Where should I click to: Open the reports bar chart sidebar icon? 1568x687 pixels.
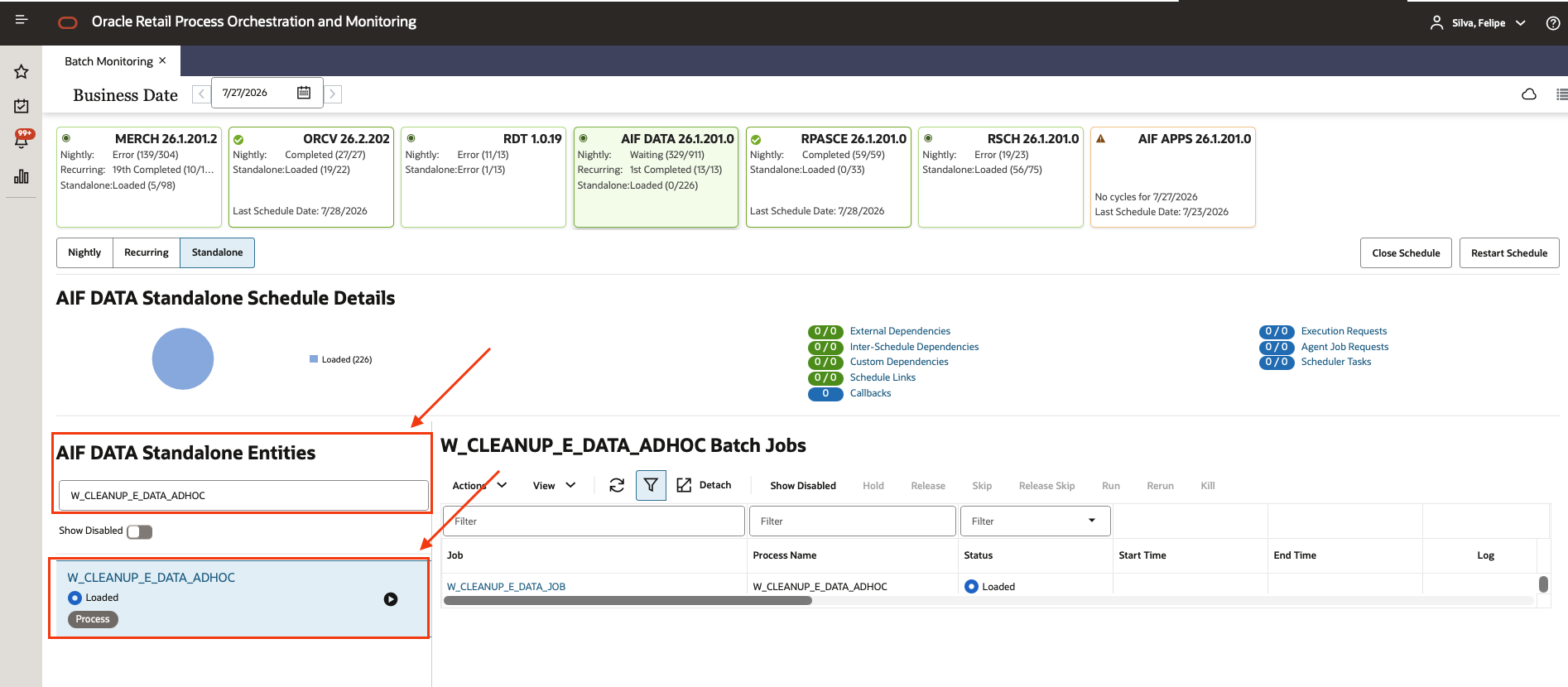click(22, 176)
